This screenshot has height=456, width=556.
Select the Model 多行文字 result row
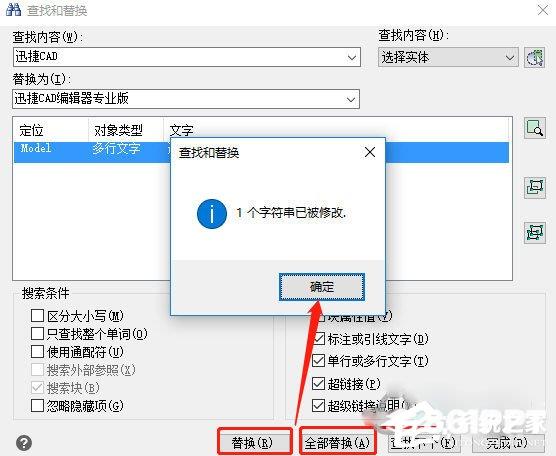click(261, 152)
